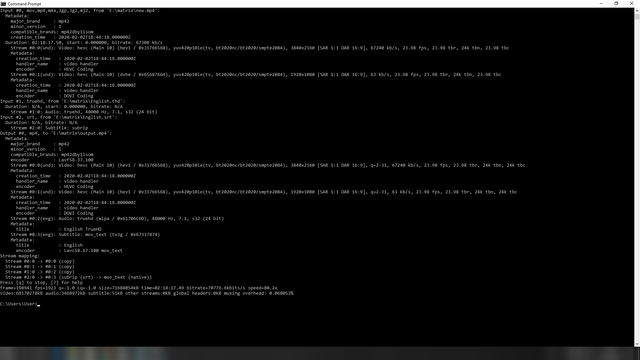Click the scrollbar down arrow
The image size is (640, 360).
pyautogui.click(x=637, y=344)
